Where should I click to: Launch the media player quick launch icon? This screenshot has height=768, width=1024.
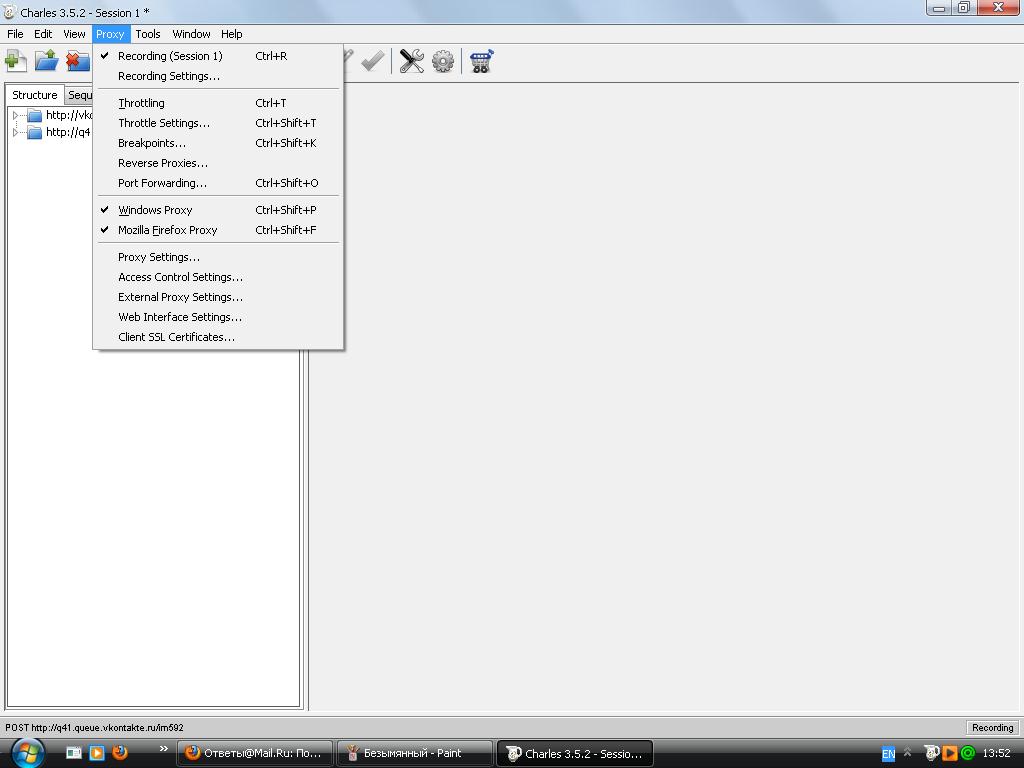click(97, 752)
